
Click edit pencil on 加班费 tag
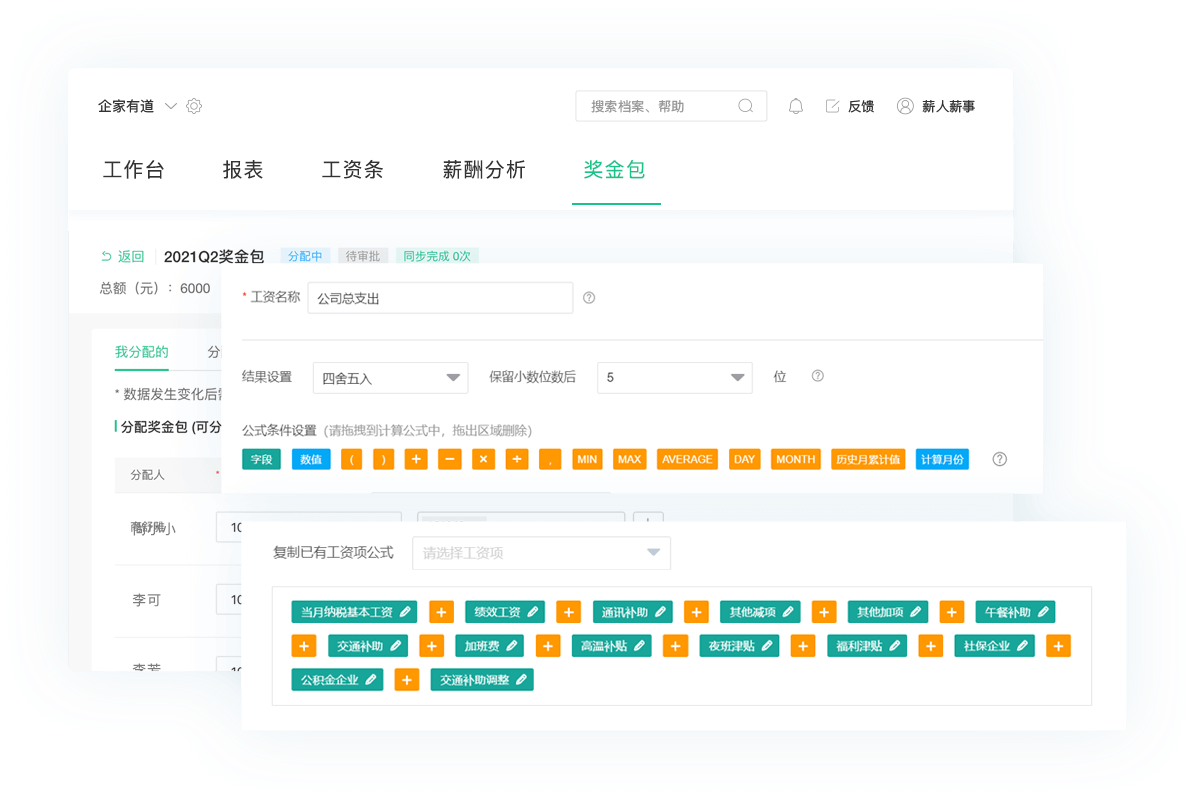pos(512,646)
